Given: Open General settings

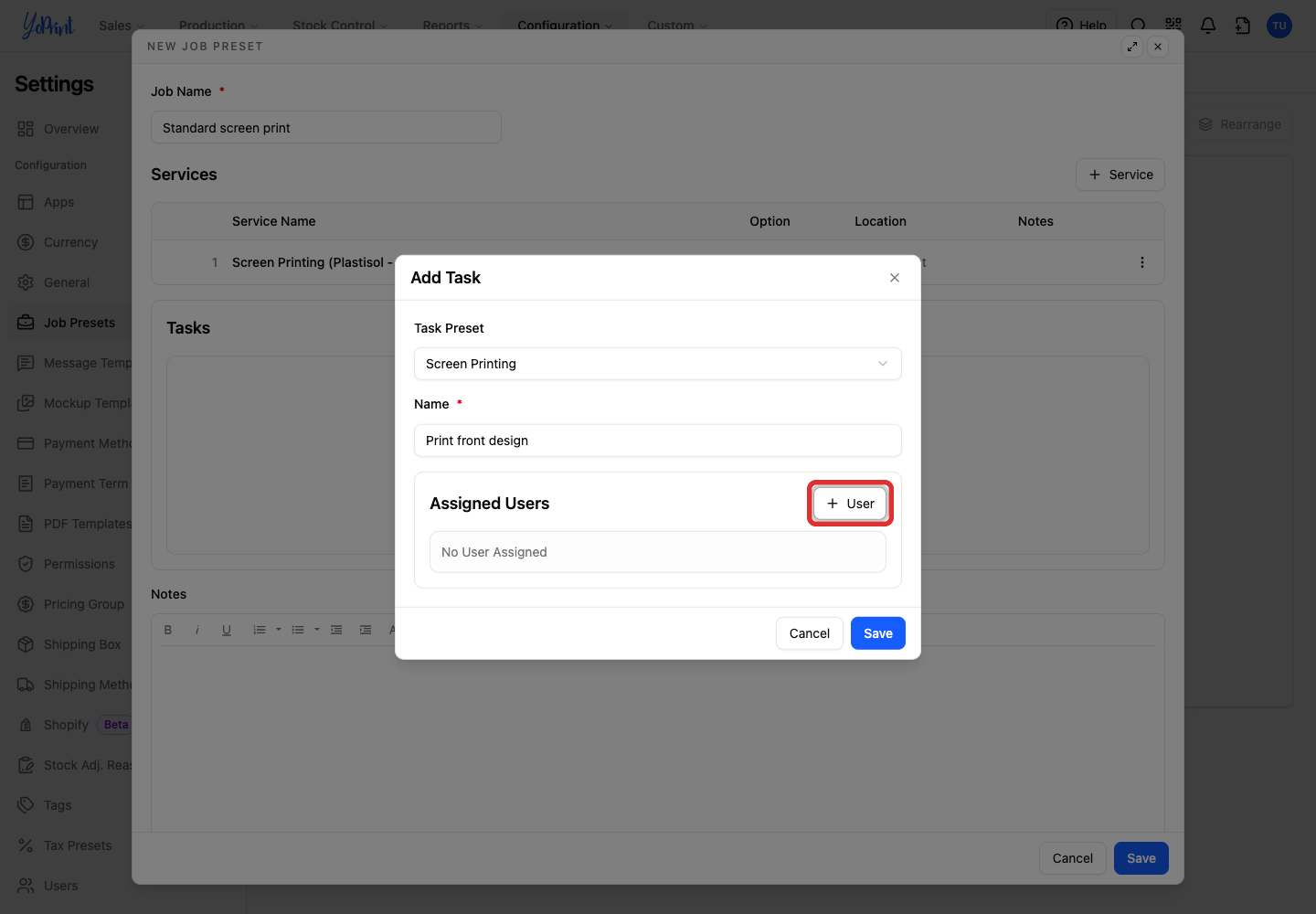Looking at the screenshot, I should pyautogui.click(x=66, y=282).
